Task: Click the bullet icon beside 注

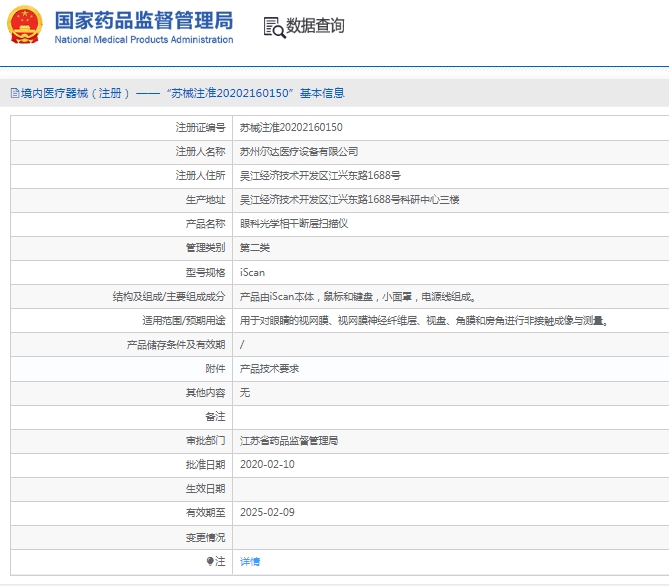Action: click(210, 561)
